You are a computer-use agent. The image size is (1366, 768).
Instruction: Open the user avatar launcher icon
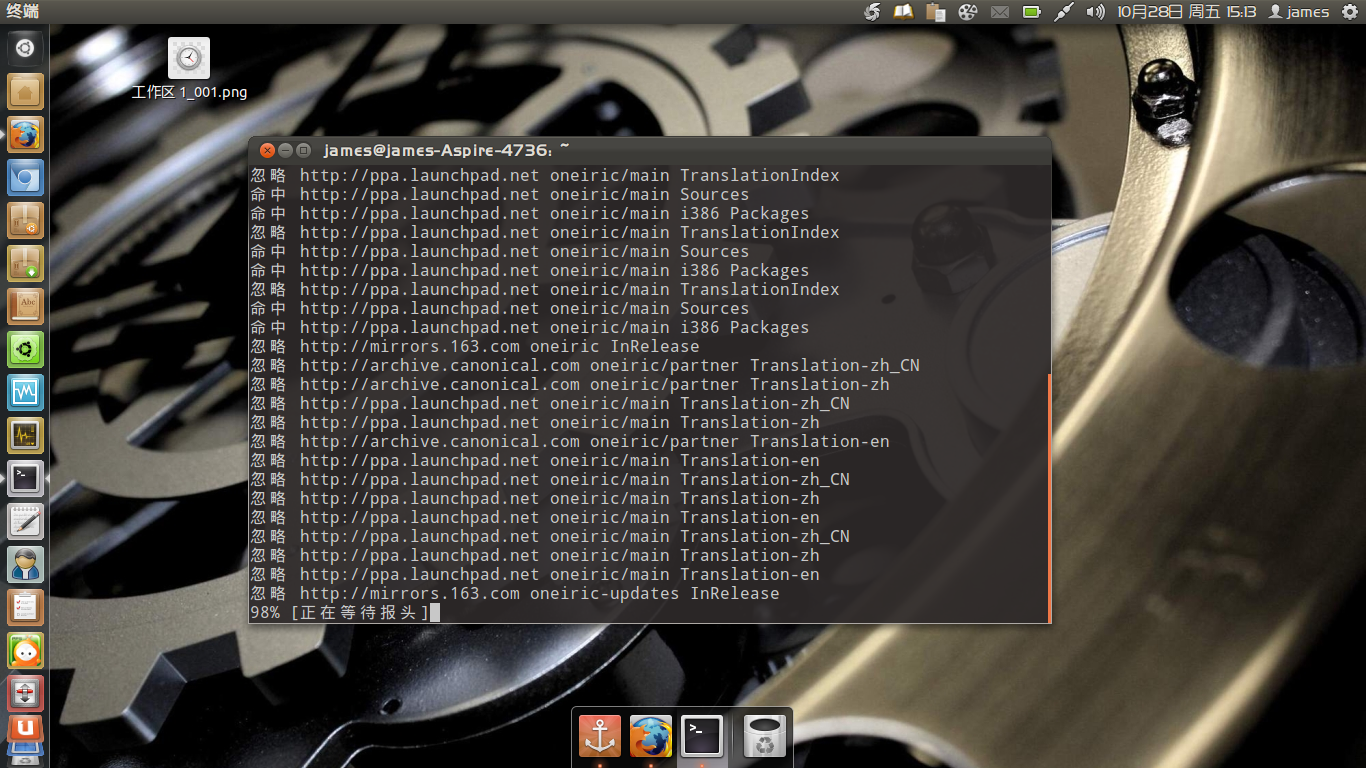[x=25, y=564]
